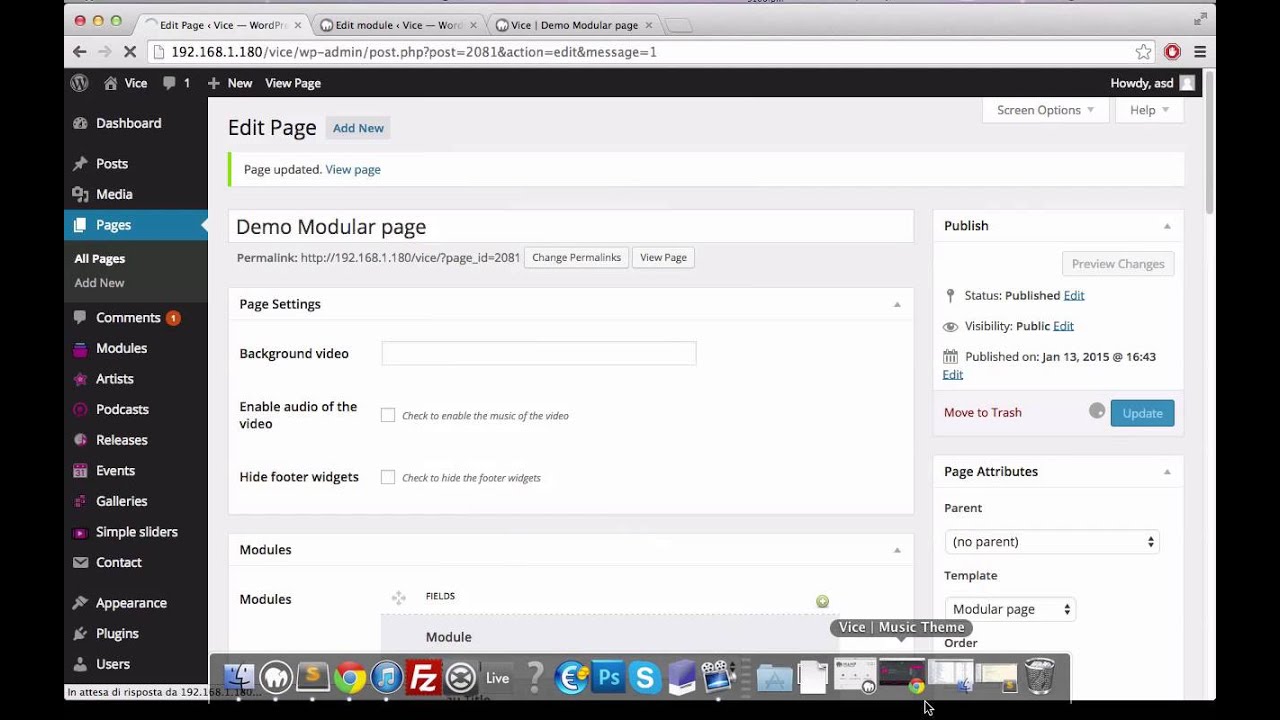Select Add New under Pages in sidebar
The width and height of the screenshot is (1280, 720).
pos(99,283)
